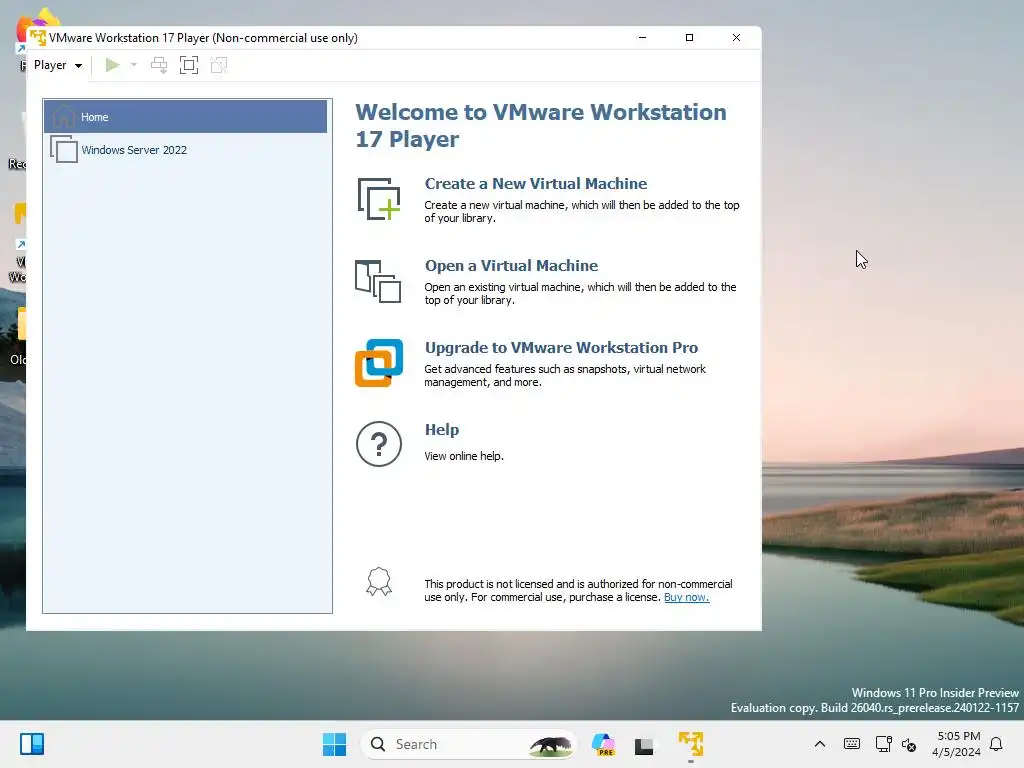Click Upgrade to VMware Workstation Pro link
1024x768 pixels.
coord(561,347)
